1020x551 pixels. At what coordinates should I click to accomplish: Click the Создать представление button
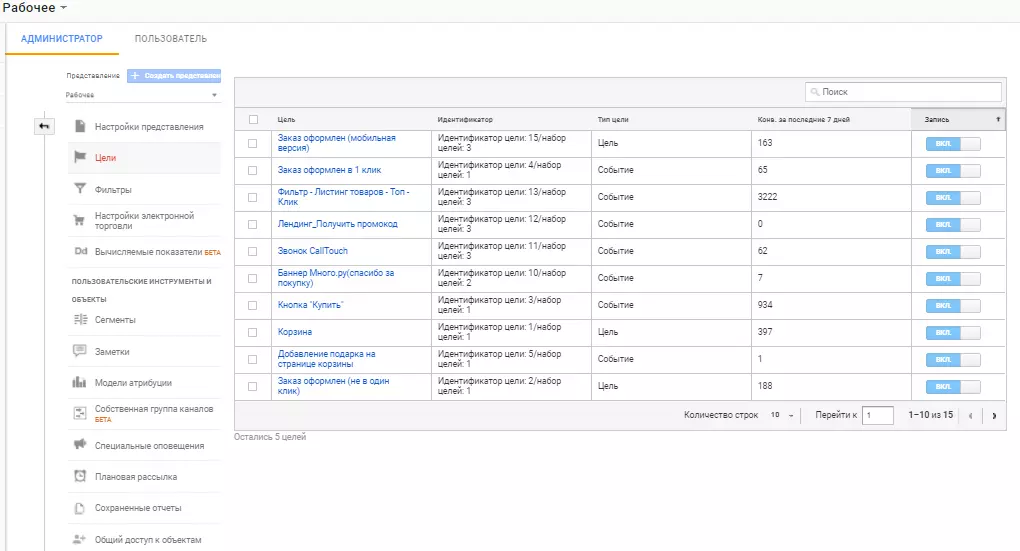(174, 75)
